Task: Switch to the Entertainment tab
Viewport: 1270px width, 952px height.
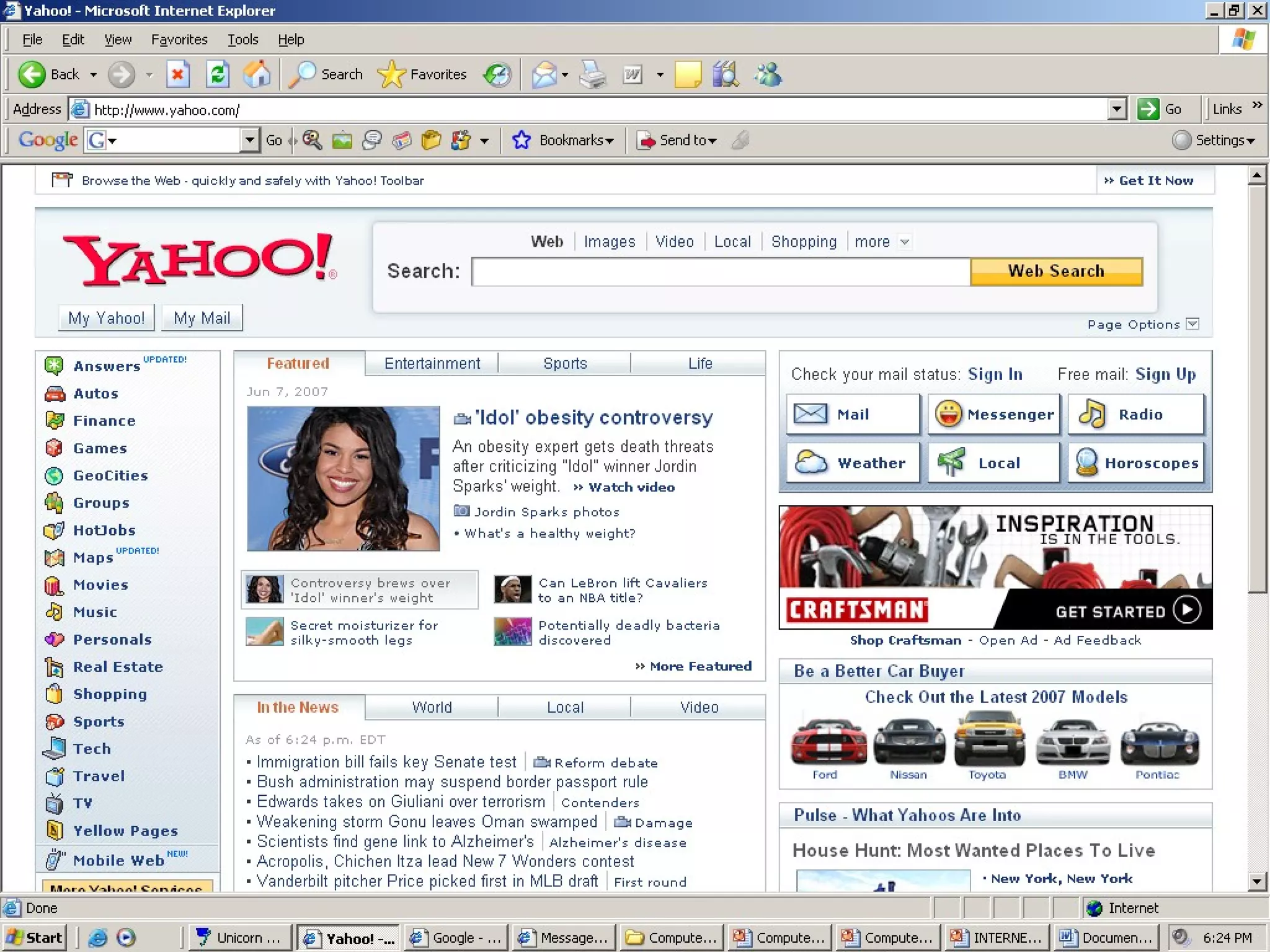Action: pyautogui.click(x=432, y=363)
